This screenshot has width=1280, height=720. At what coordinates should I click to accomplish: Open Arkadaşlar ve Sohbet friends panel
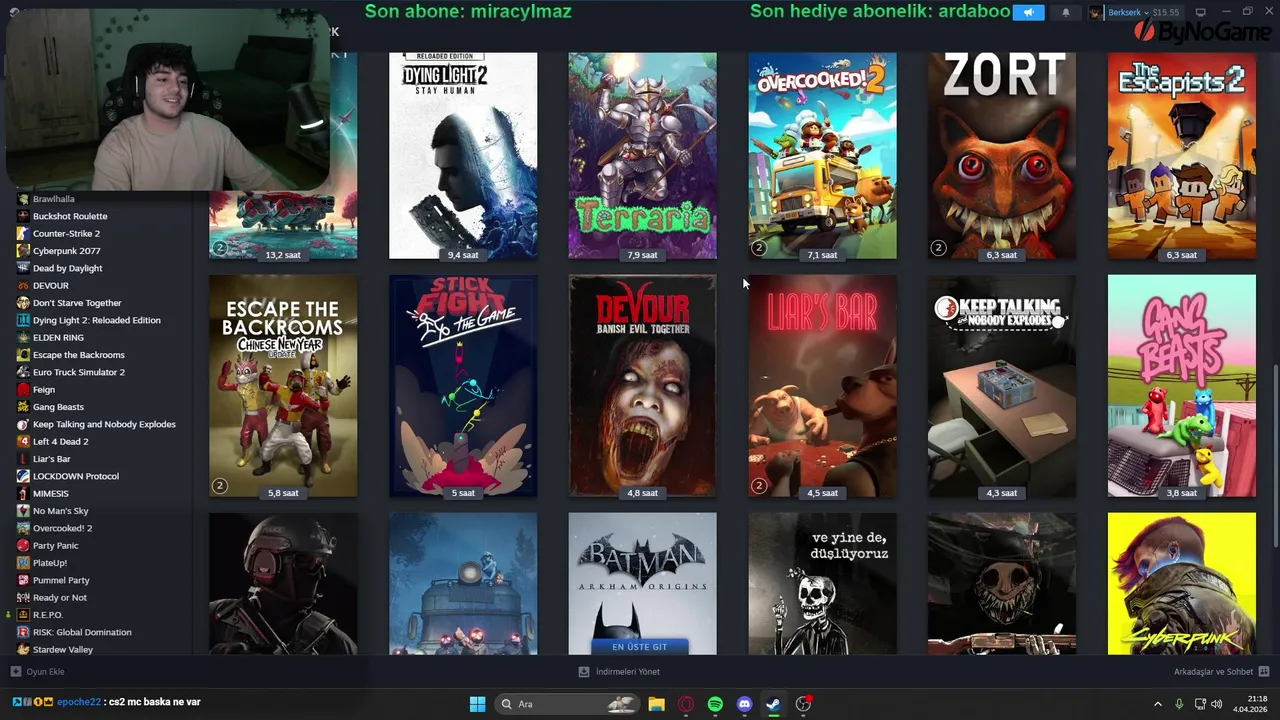1221,672
